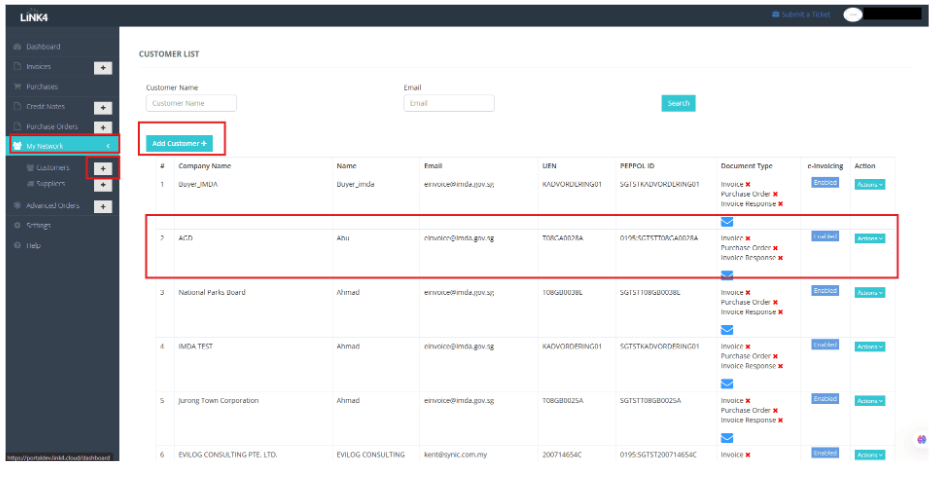Click the envelope icon for Buyer_IMDA row
Image resolution: width=931 pixels, height=481 pixels.
(727, 221)
